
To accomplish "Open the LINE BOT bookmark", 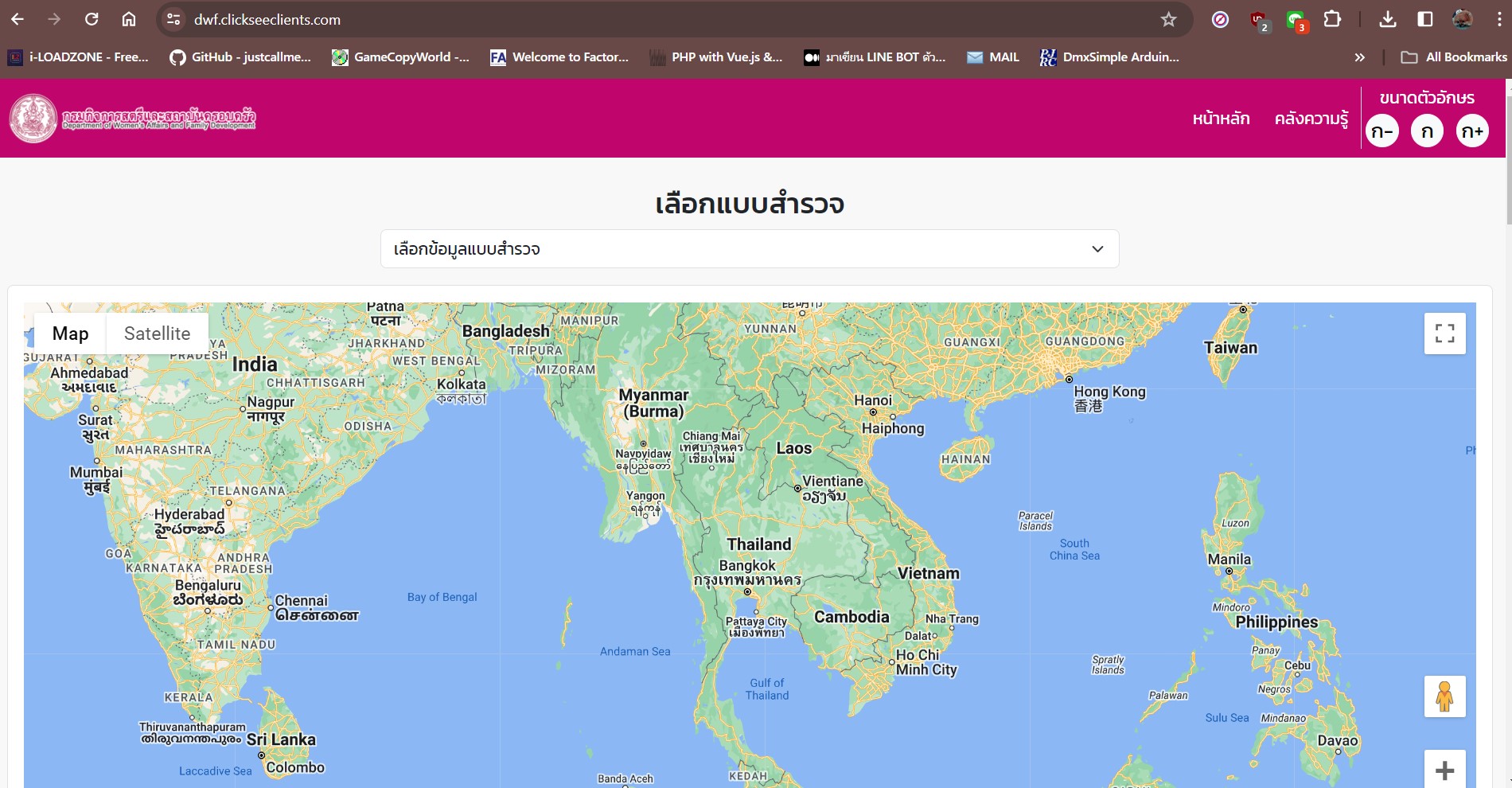I will click(x=875, y=57).
